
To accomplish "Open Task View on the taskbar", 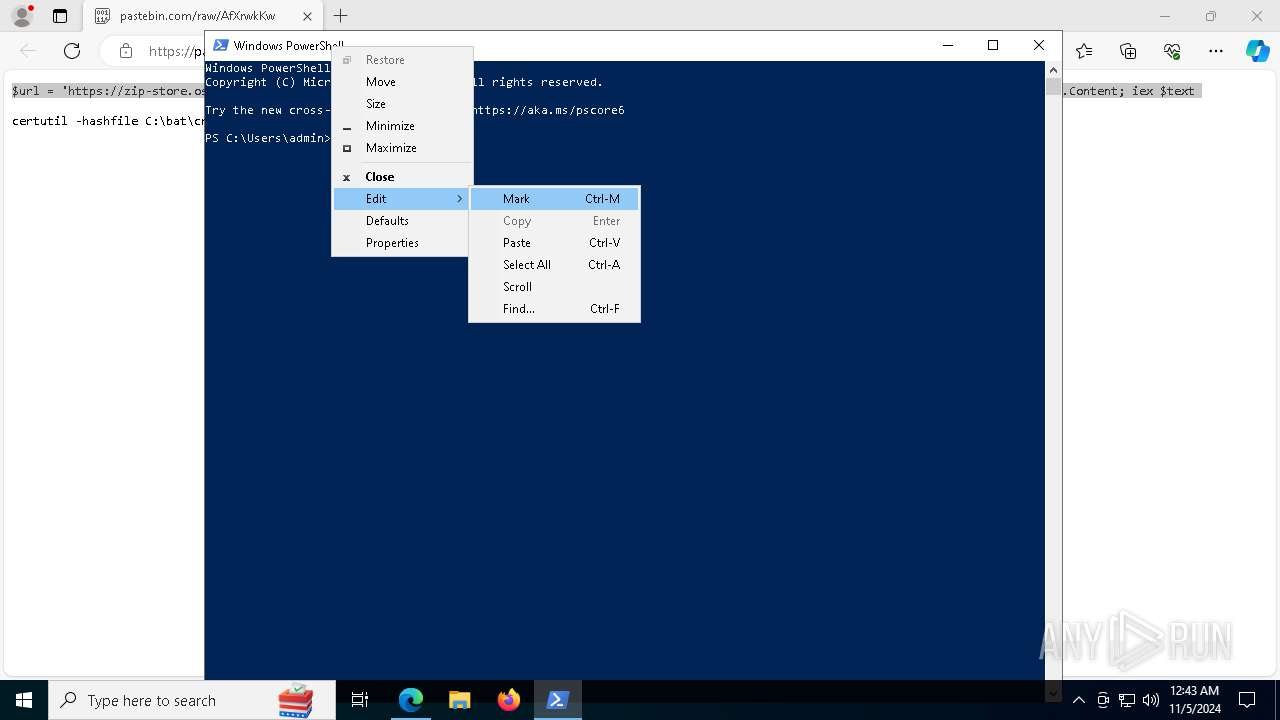I will click(x=360, y=700).
